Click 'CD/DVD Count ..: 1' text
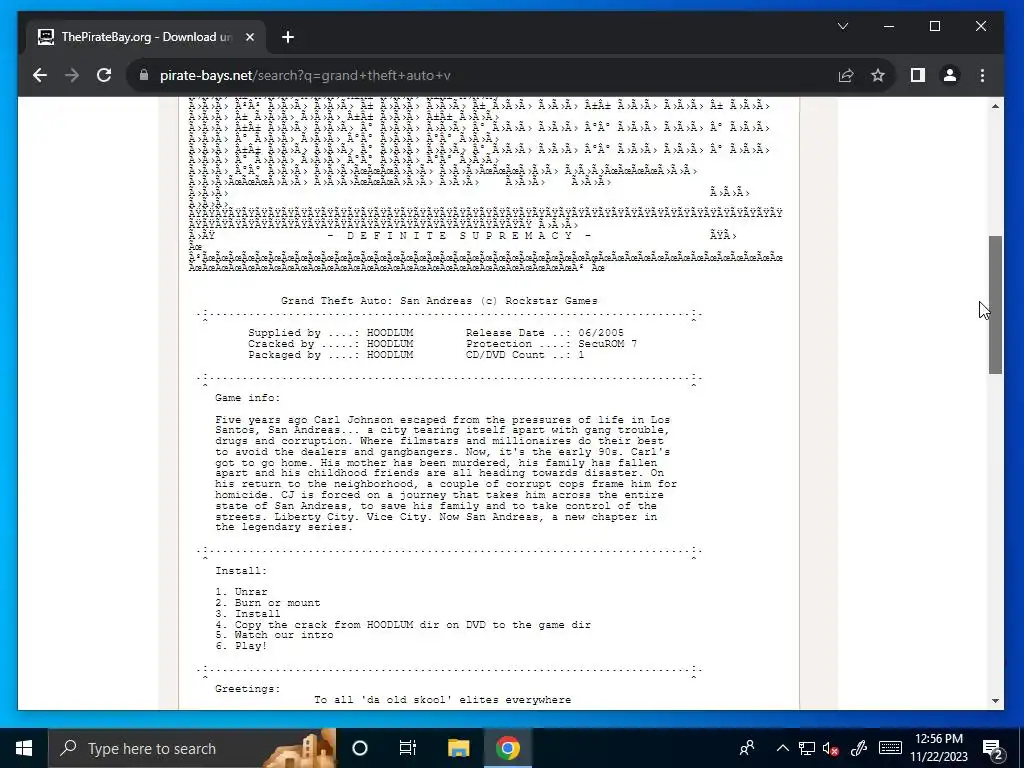This screenshot has width=1024, height=768. tap(525, 355)
